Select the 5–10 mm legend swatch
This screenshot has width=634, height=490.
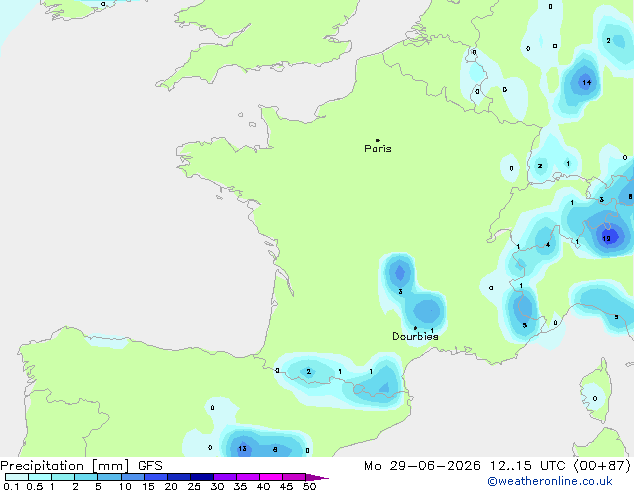tap(109, 477)
